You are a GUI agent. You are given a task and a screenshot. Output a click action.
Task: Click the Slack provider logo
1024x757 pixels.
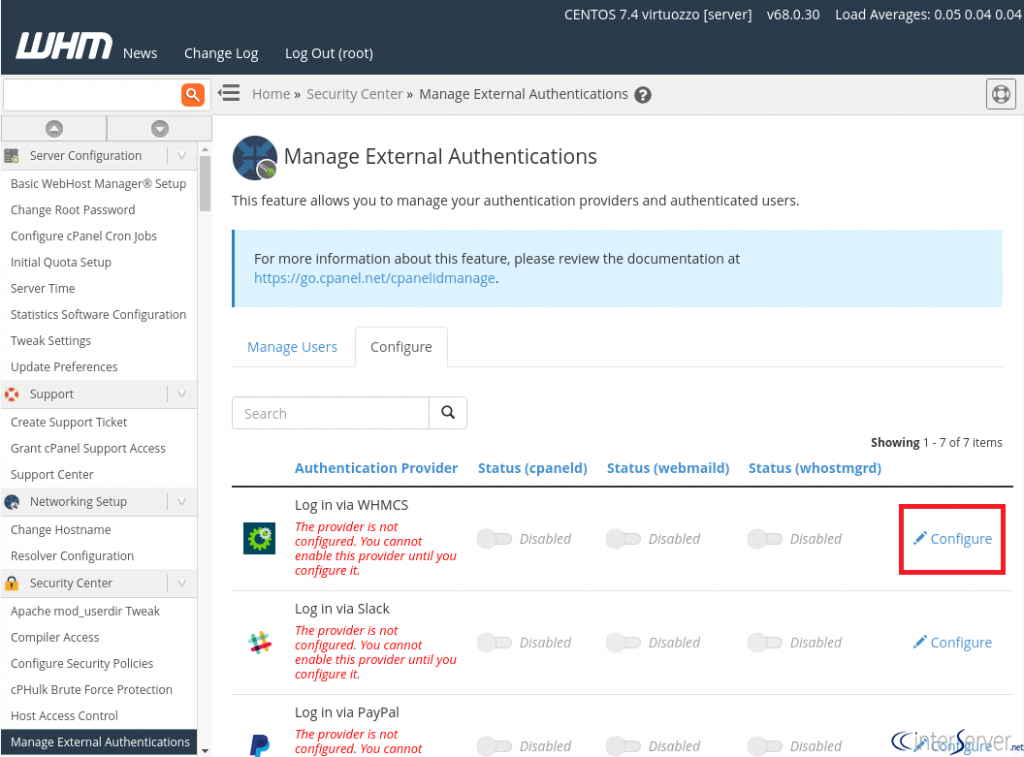[259, 643]
